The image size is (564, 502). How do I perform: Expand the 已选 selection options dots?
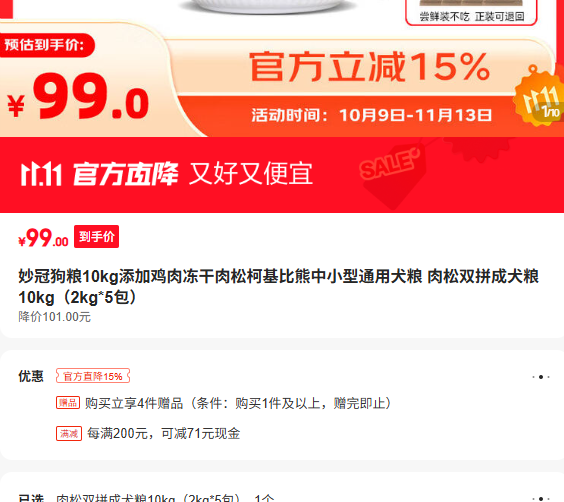click(x=541, y=498)
